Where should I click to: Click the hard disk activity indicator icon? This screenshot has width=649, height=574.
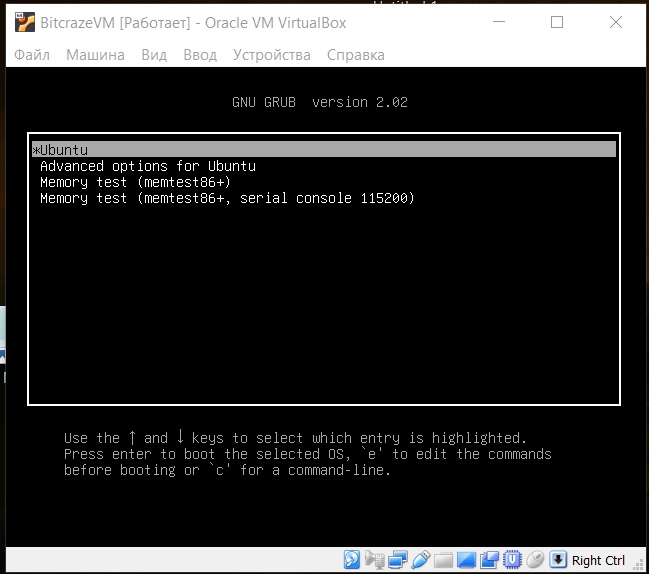352,560
